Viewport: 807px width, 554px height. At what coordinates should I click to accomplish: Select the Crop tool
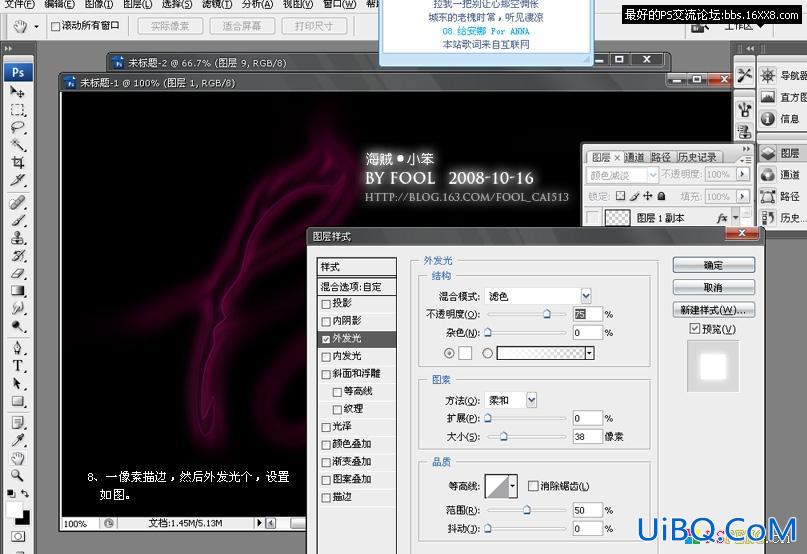17,163
